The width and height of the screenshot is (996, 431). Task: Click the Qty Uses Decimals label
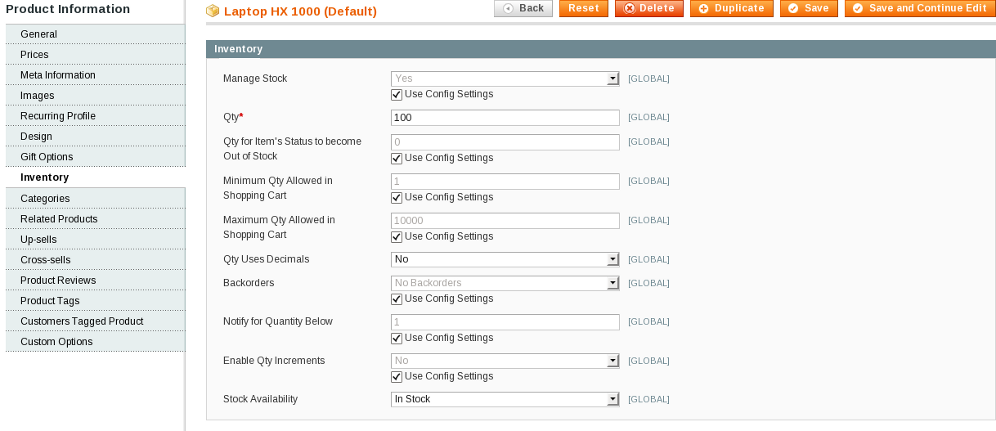click(x=266, y=260)
